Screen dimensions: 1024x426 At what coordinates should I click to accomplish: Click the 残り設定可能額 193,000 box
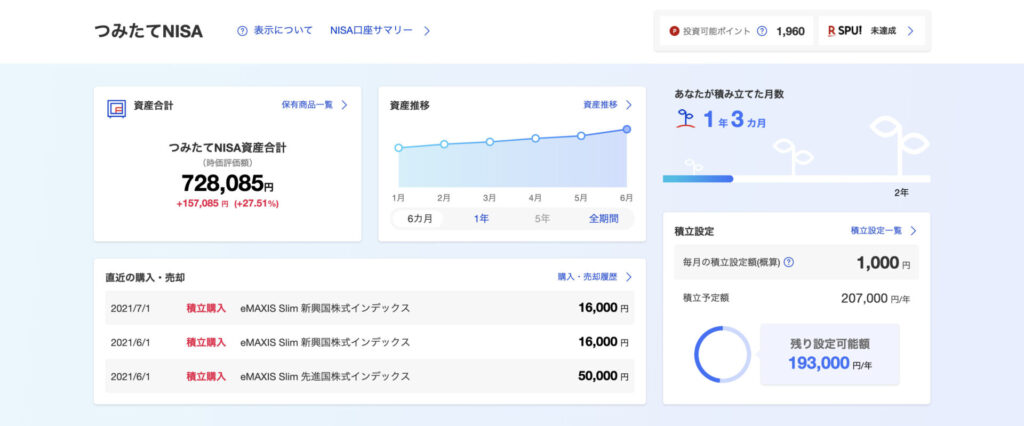point(830,355)
